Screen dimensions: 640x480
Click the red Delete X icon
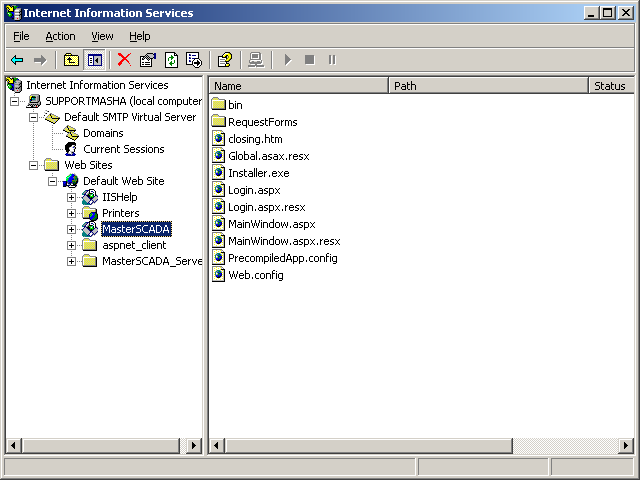pos(124,60)
